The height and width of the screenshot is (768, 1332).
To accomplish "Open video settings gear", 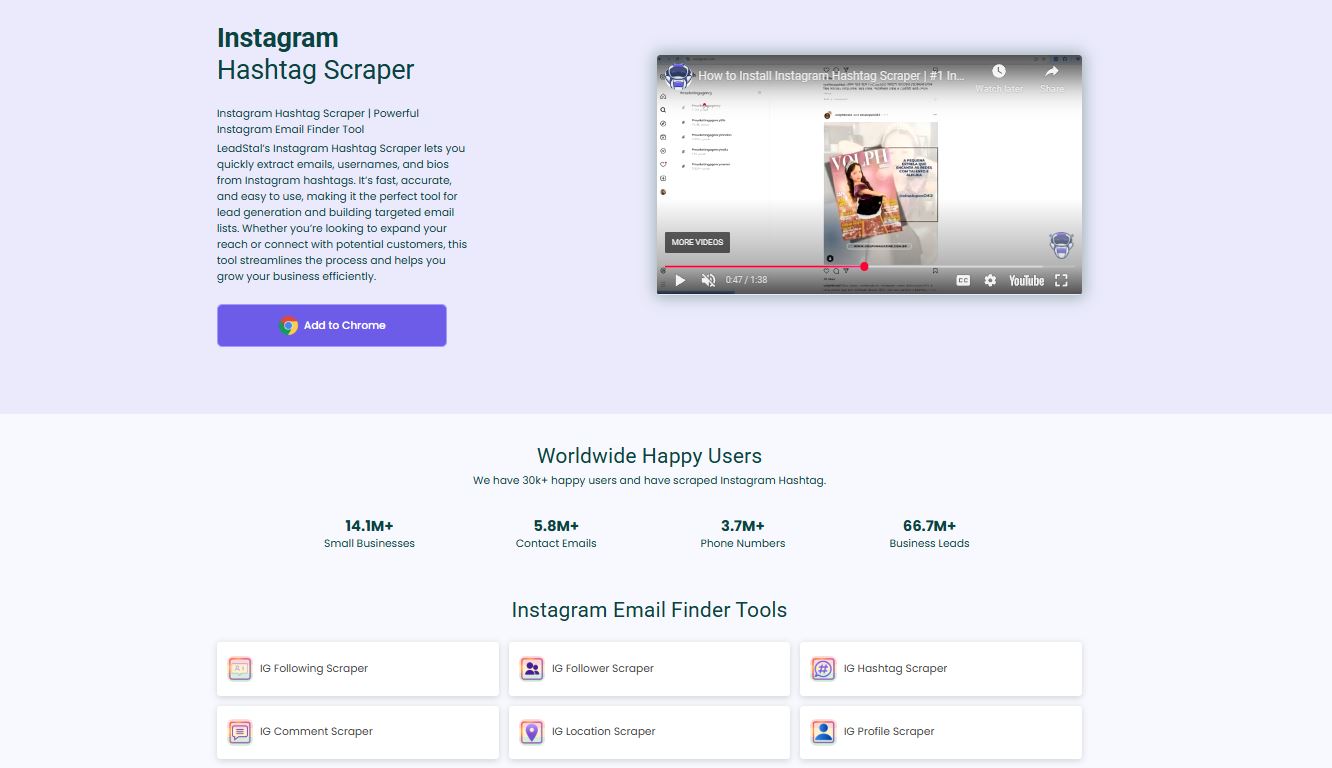I will tap(990, 281).
